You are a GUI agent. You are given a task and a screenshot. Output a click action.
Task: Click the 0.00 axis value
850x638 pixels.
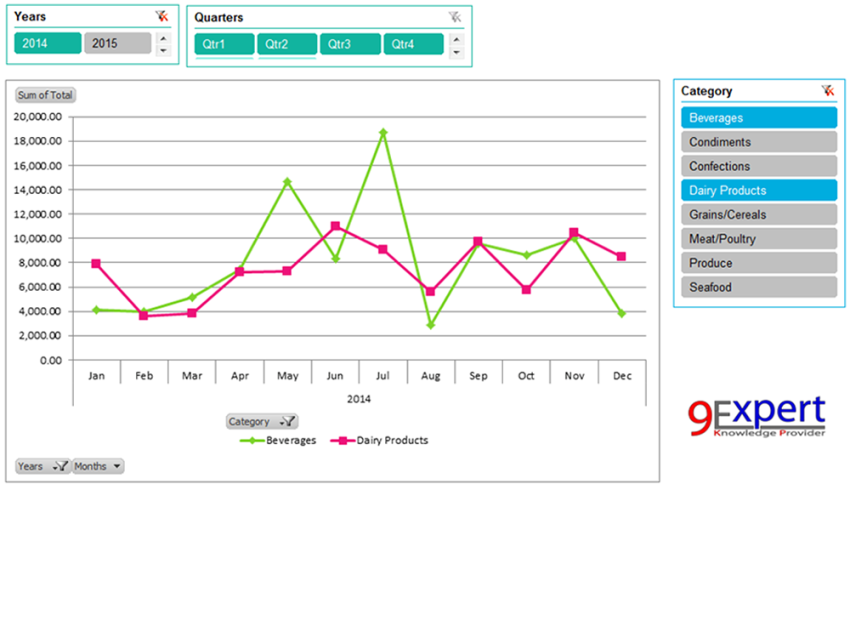click(51, 360)
